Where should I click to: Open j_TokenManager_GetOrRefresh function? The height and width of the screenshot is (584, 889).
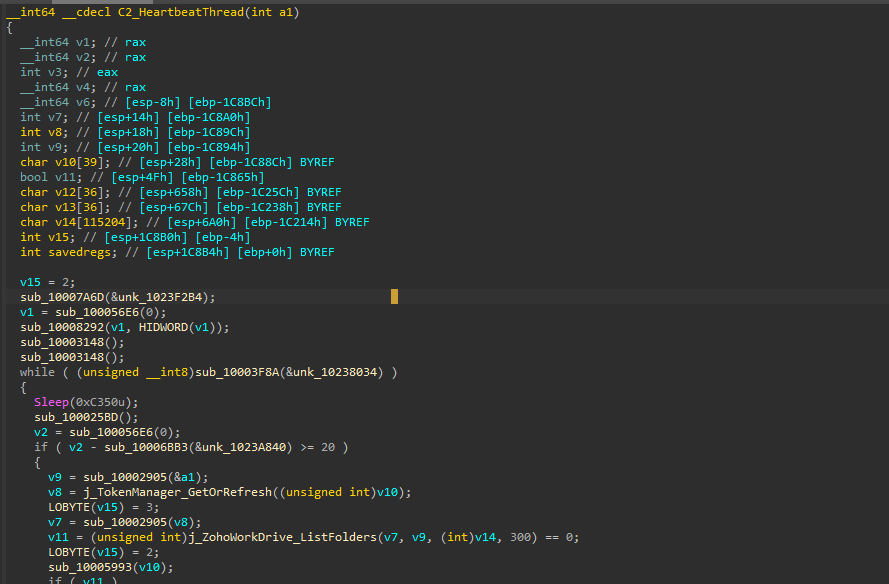178,492
